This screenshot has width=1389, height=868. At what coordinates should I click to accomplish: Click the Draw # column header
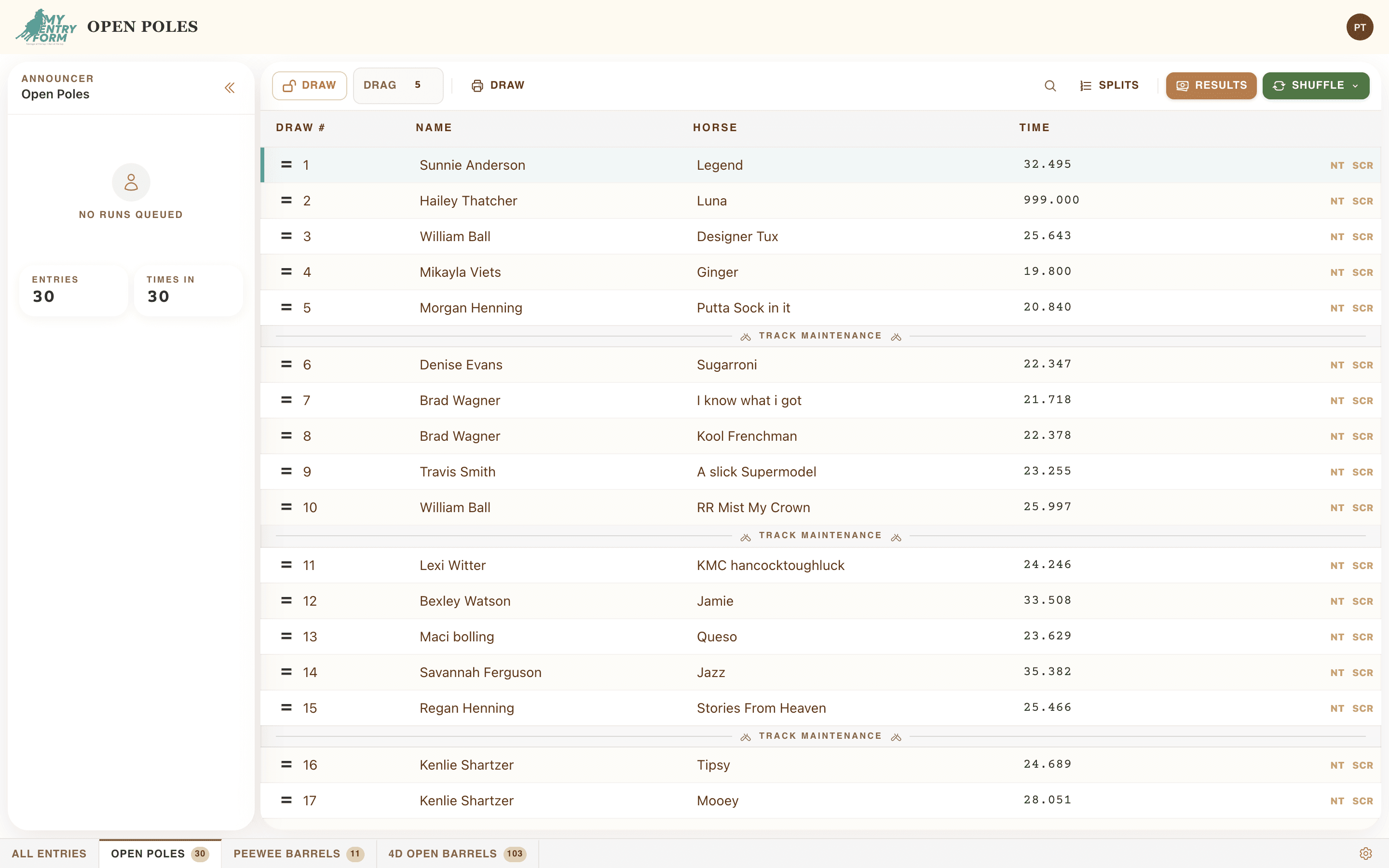click(300, 127)
